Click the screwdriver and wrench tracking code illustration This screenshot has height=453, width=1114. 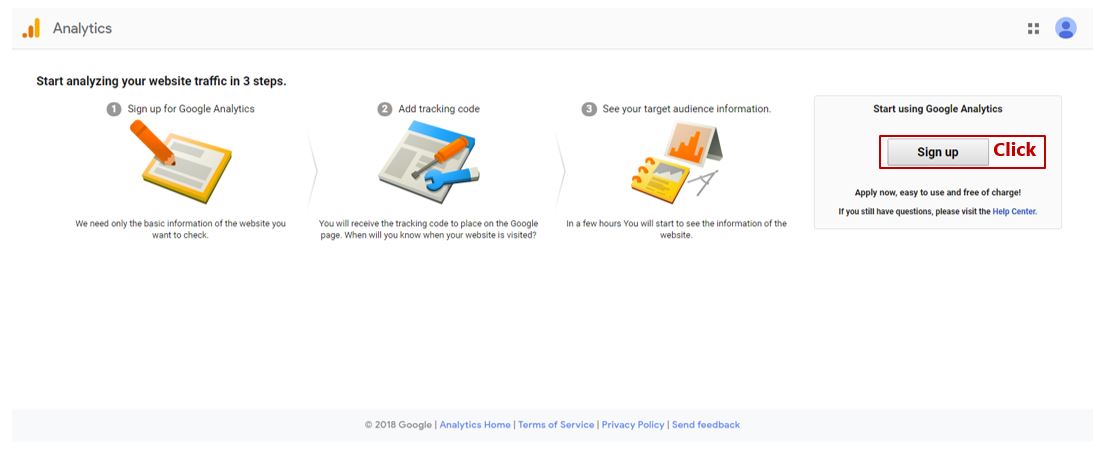(428, 162)
